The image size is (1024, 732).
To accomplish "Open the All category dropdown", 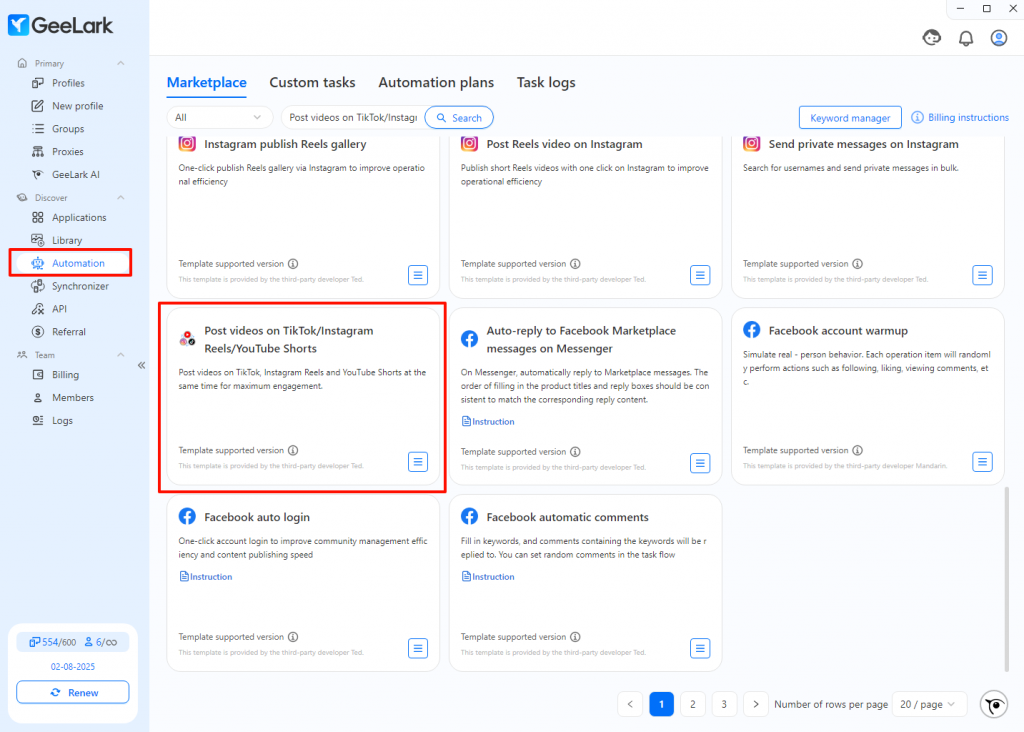I will click(x=219, y=118).
